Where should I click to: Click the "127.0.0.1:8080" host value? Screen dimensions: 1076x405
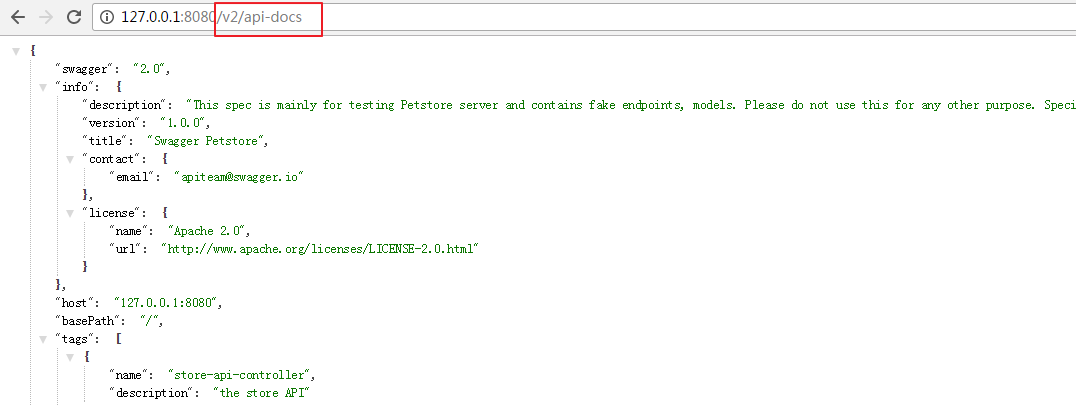pyautogui.click(x=167, y=303)
